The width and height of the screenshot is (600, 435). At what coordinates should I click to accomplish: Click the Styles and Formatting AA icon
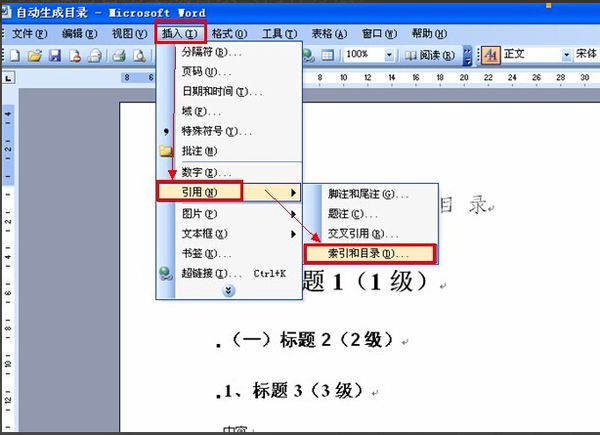(x=491, y=56)
